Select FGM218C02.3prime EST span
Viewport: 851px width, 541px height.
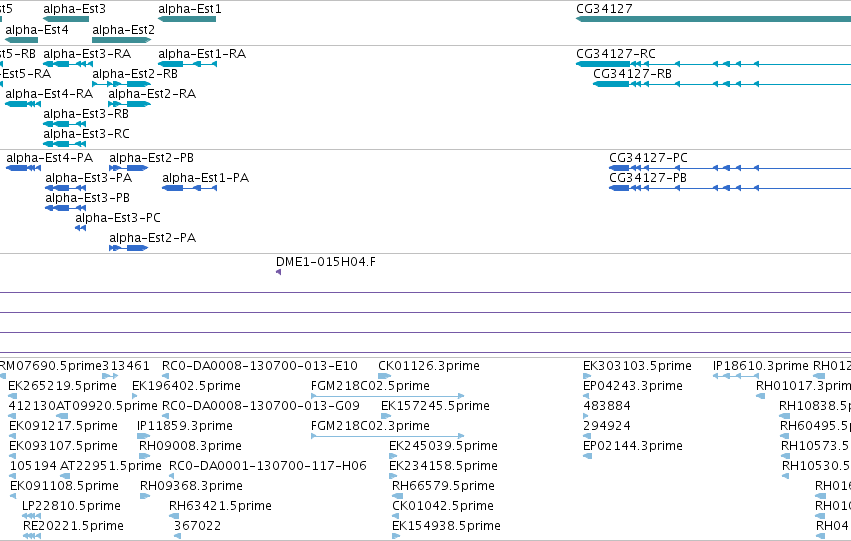click(x=388, y=435)
